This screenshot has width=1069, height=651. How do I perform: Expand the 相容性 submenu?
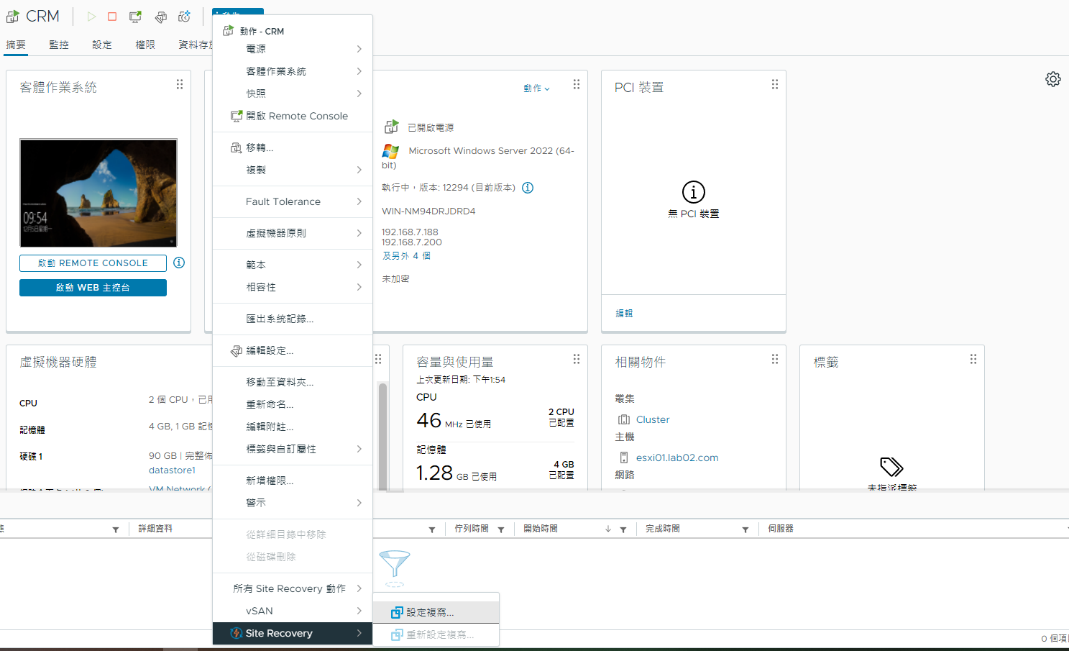(x=292, y=287)
